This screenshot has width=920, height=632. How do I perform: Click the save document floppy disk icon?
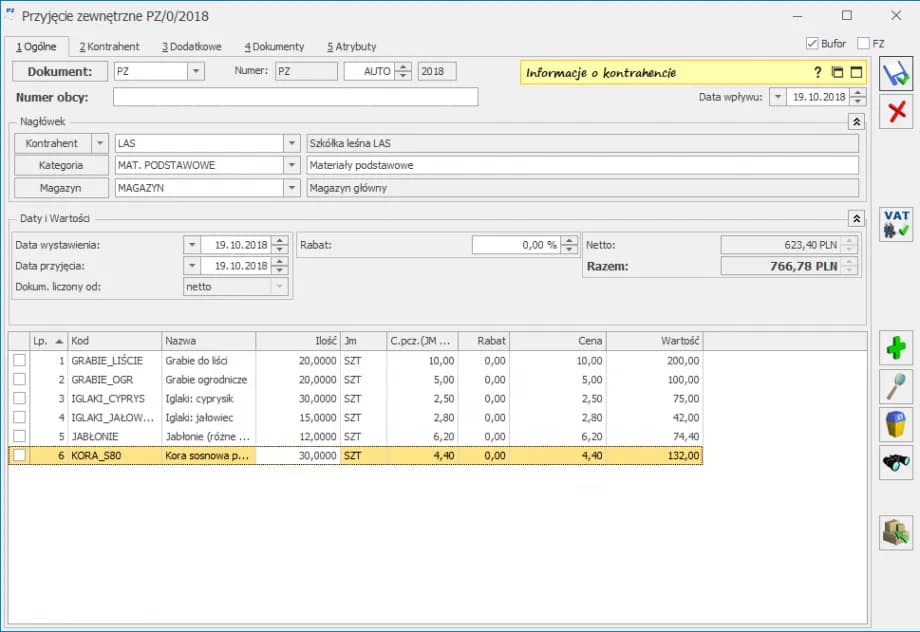tap(895, 74)
